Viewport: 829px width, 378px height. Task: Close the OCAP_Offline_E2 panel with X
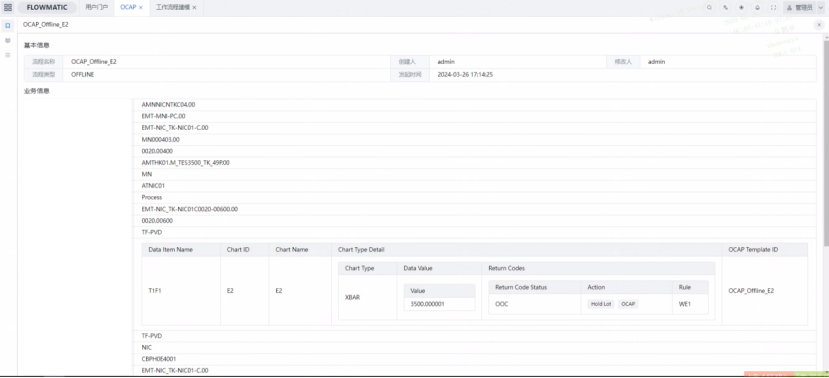[819, 25]
